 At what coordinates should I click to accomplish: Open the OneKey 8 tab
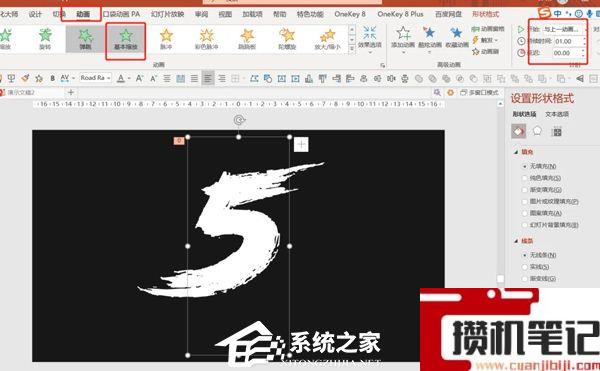pyautogui.click(x=350, y=14)
